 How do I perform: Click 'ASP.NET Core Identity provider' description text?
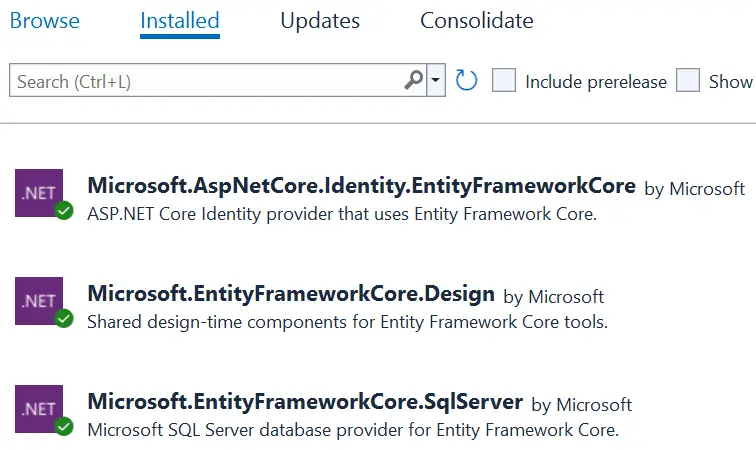[342, 214]
